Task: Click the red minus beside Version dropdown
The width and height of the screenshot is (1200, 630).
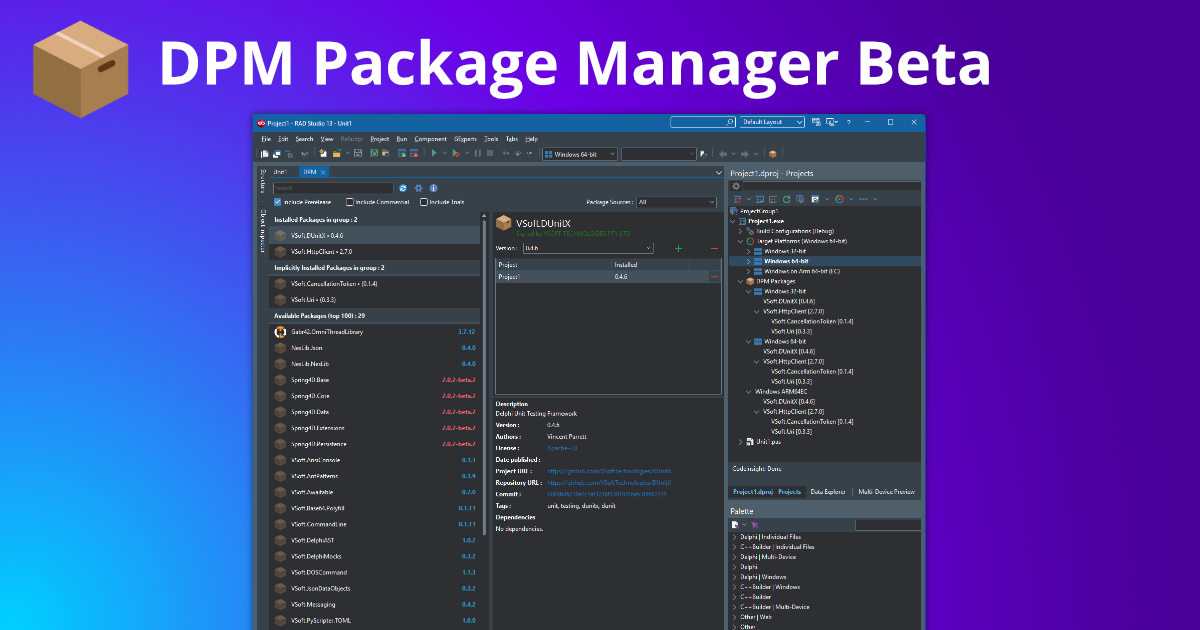Action: [714, 248]
